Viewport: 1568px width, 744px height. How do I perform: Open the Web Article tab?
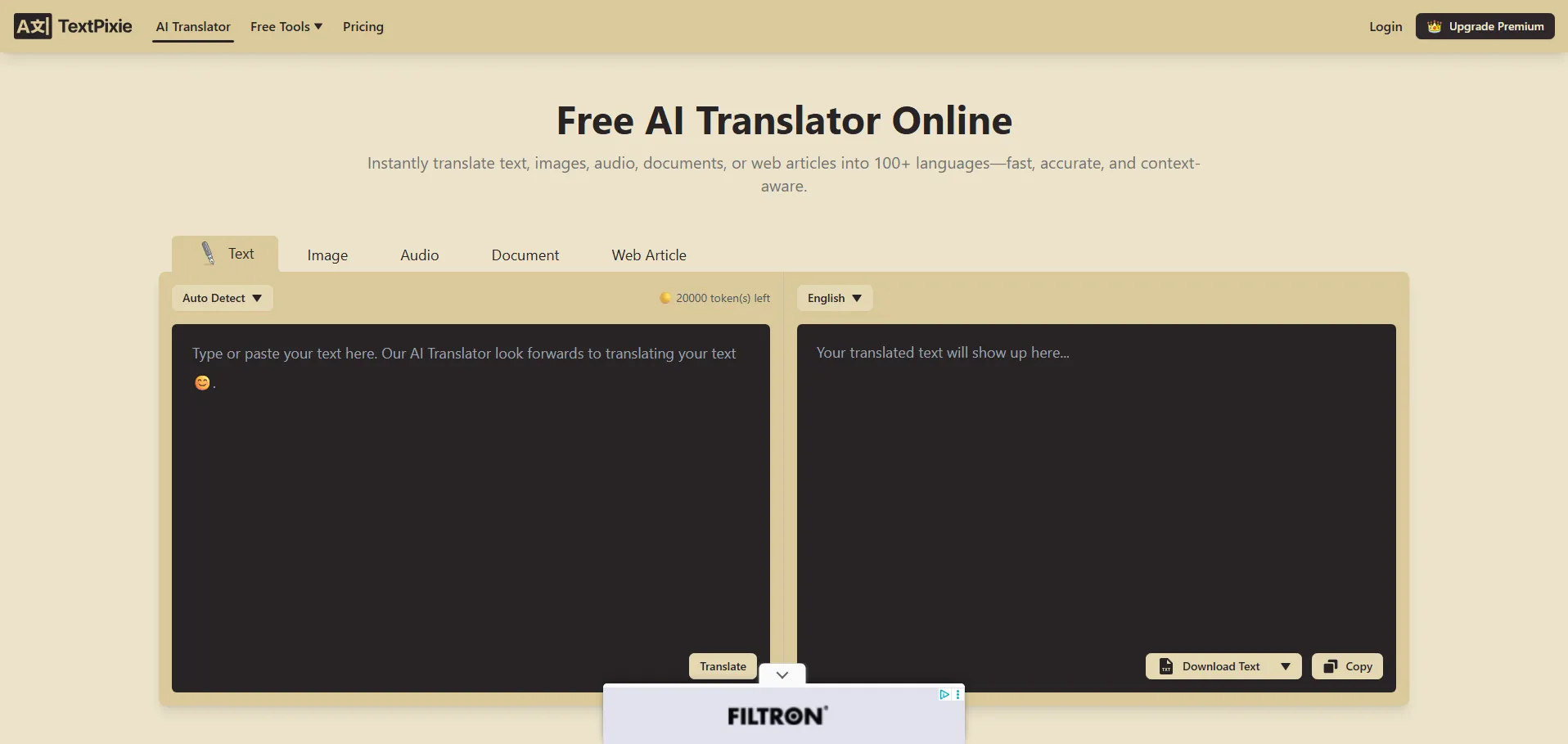click(648, 255)
